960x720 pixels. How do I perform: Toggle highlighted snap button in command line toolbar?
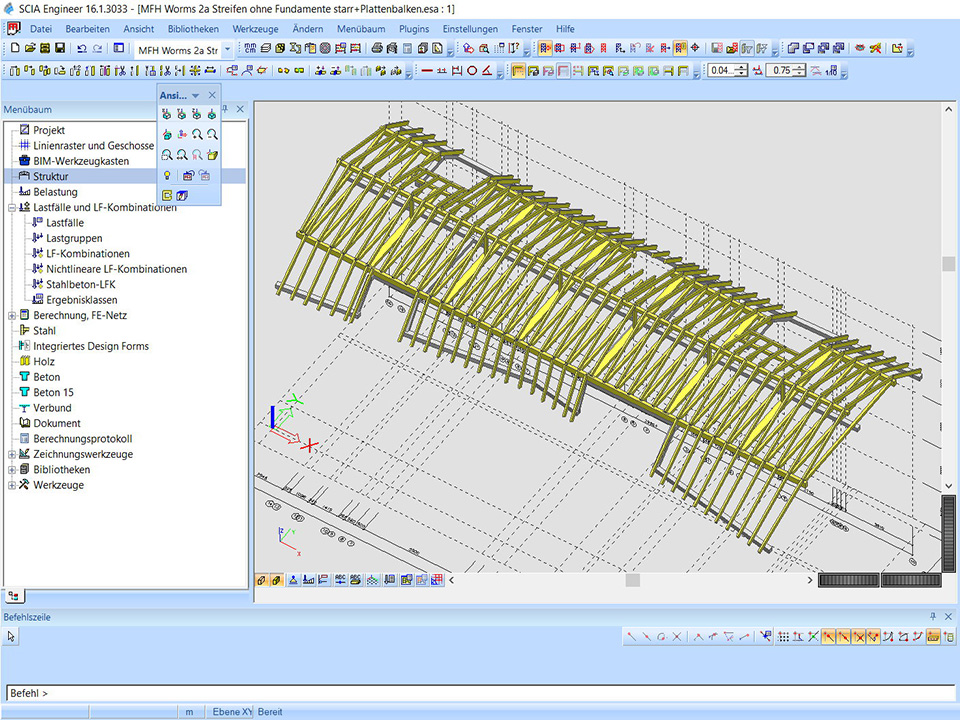pyautogui.click(x=829, y=636)
